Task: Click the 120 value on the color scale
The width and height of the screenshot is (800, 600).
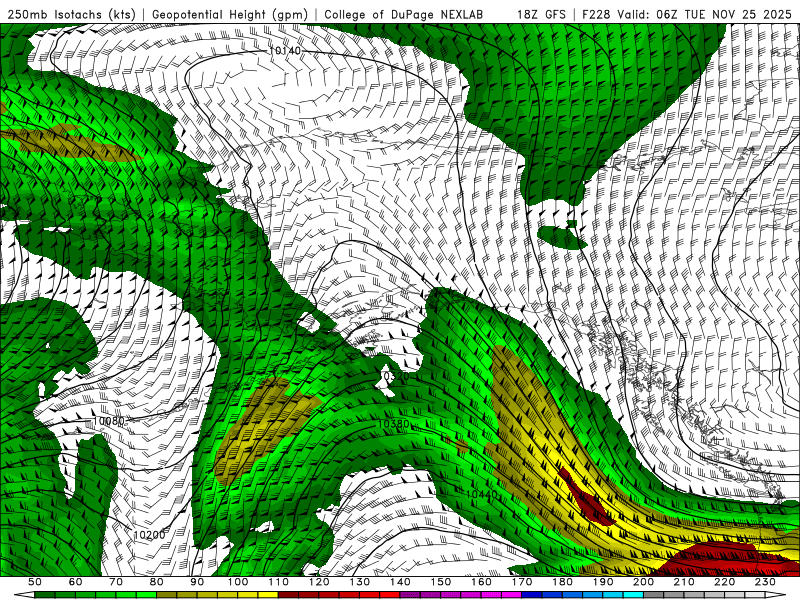Action: pos(319,582)
